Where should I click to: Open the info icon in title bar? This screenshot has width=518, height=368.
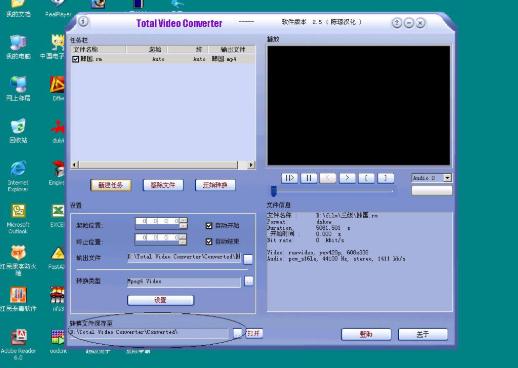click(83, 22)
